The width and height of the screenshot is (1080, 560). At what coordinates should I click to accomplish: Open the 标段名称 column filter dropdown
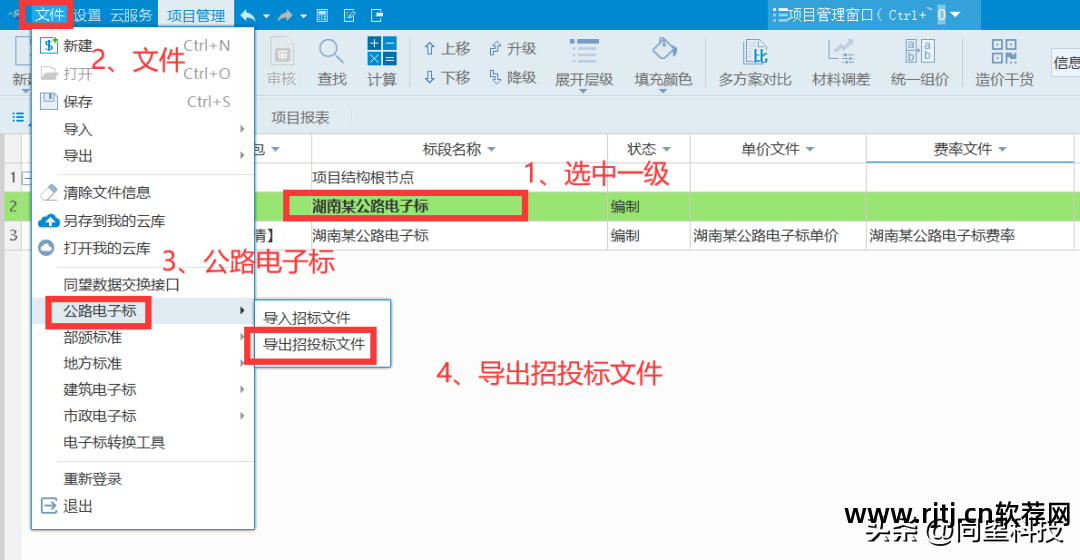pos(492,149)
